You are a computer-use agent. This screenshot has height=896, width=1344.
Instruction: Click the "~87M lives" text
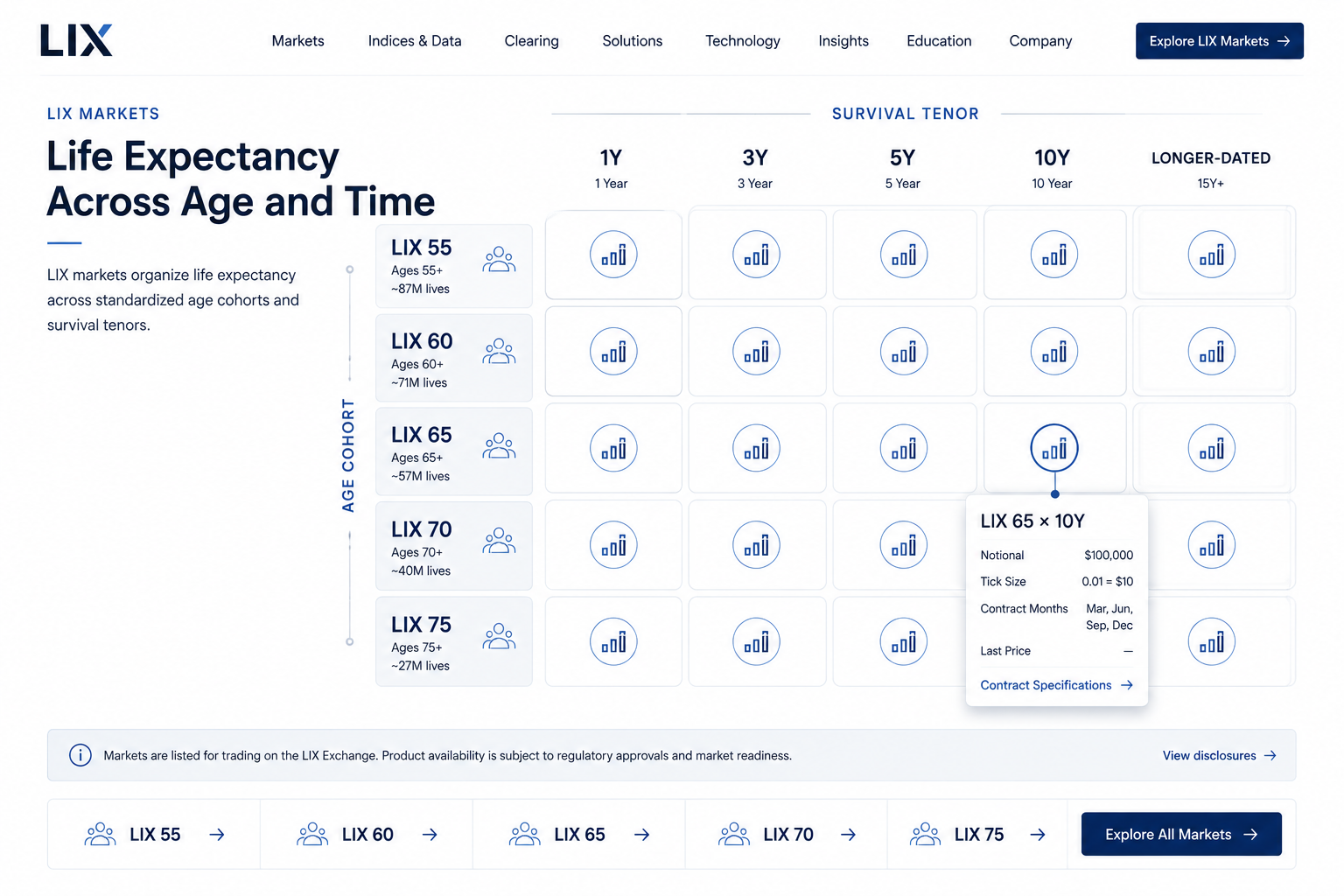coord(420,289)
